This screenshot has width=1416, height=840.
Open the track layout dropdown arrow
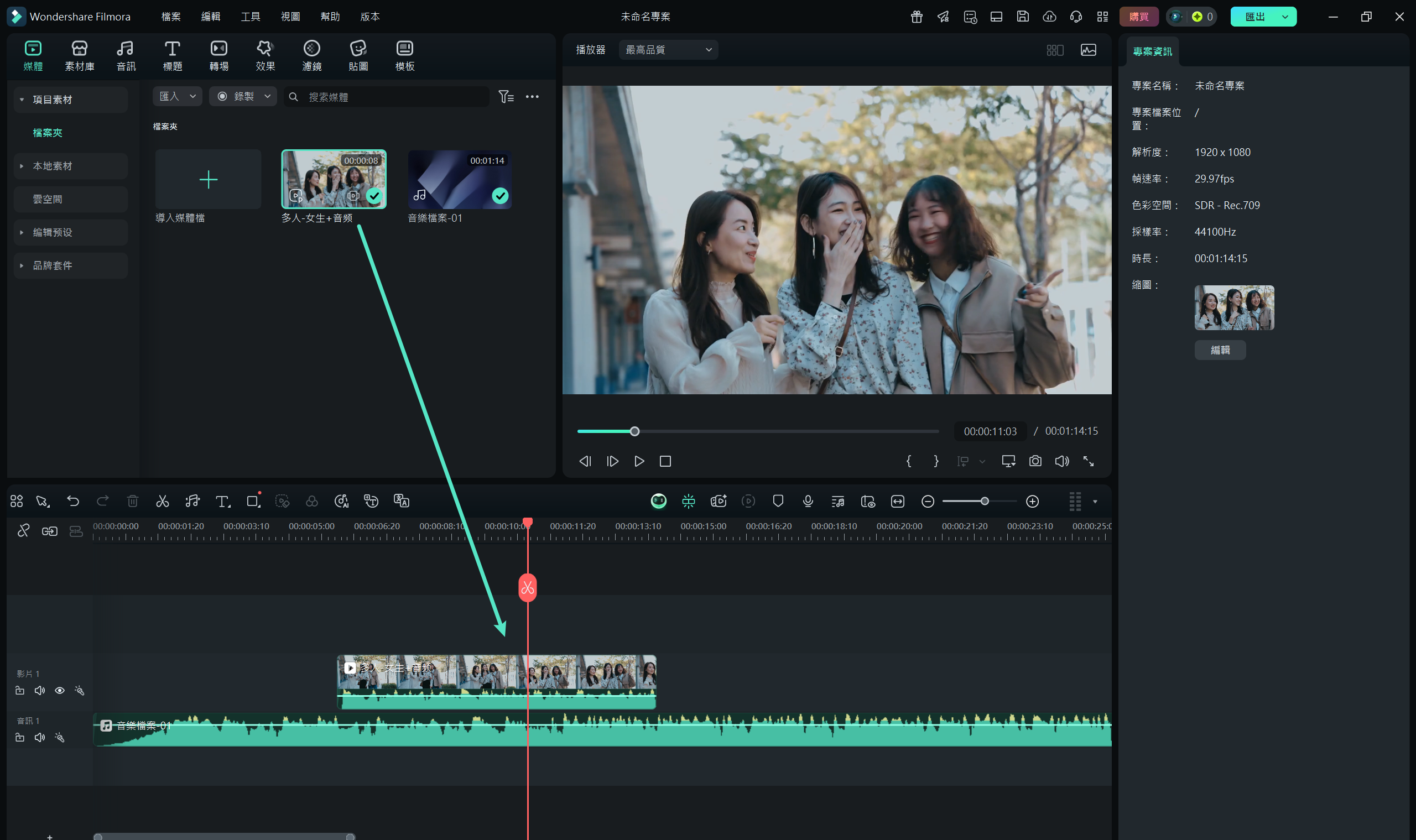[x=1095, y=502]
